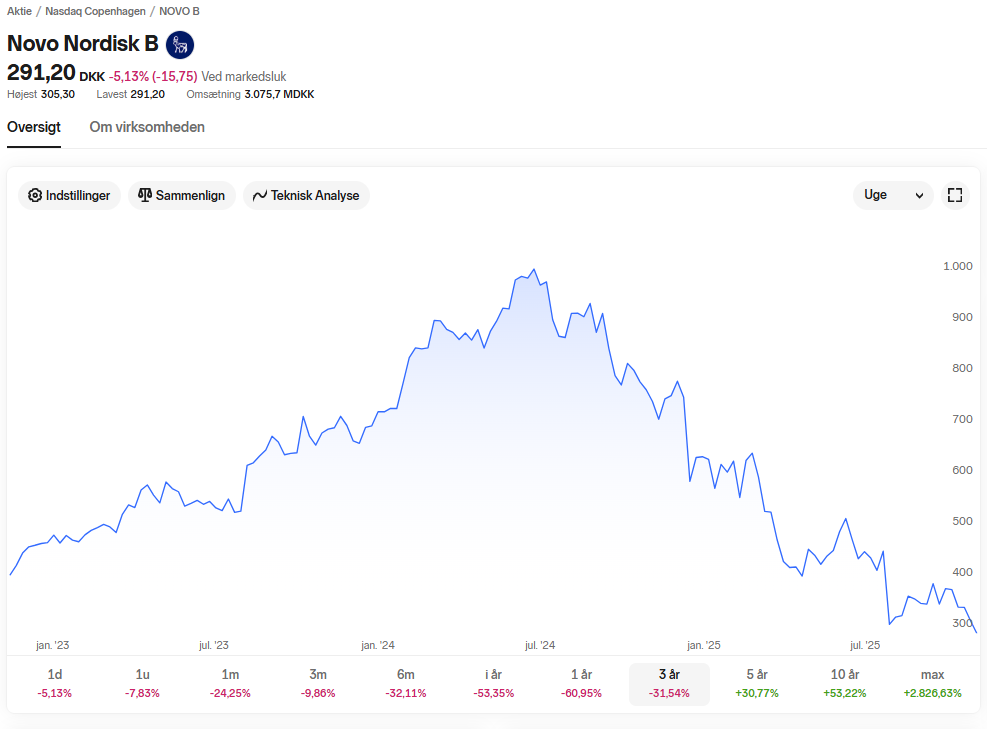Viewport: 987px width, 729px height.
Task: Select the 1 år time range
Action: (x=582, y=683)
